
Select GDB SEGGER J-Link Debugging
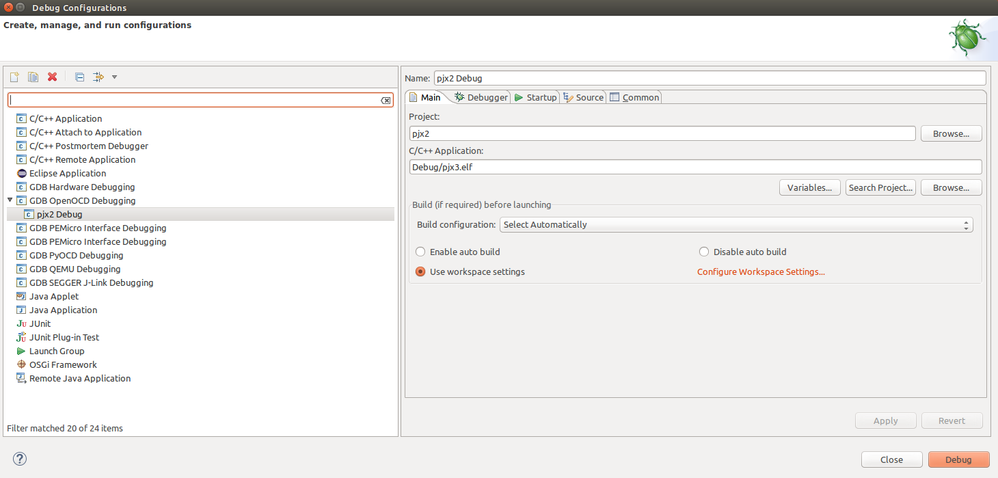click(91, 283)
